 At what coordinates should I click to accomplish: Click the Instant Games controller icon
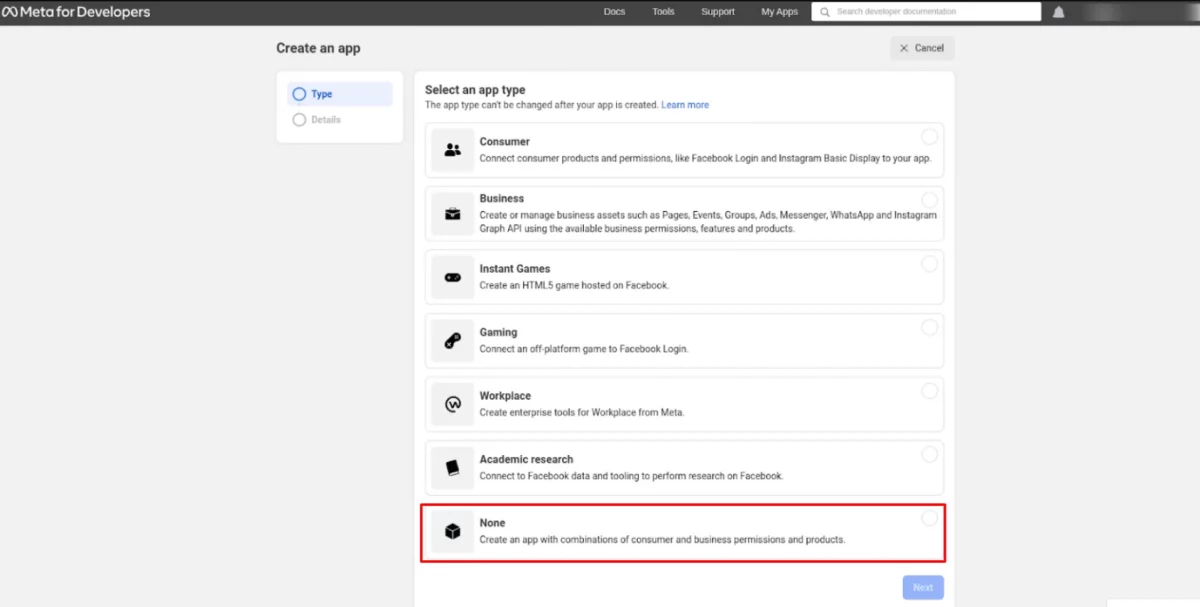coord(453,277)
